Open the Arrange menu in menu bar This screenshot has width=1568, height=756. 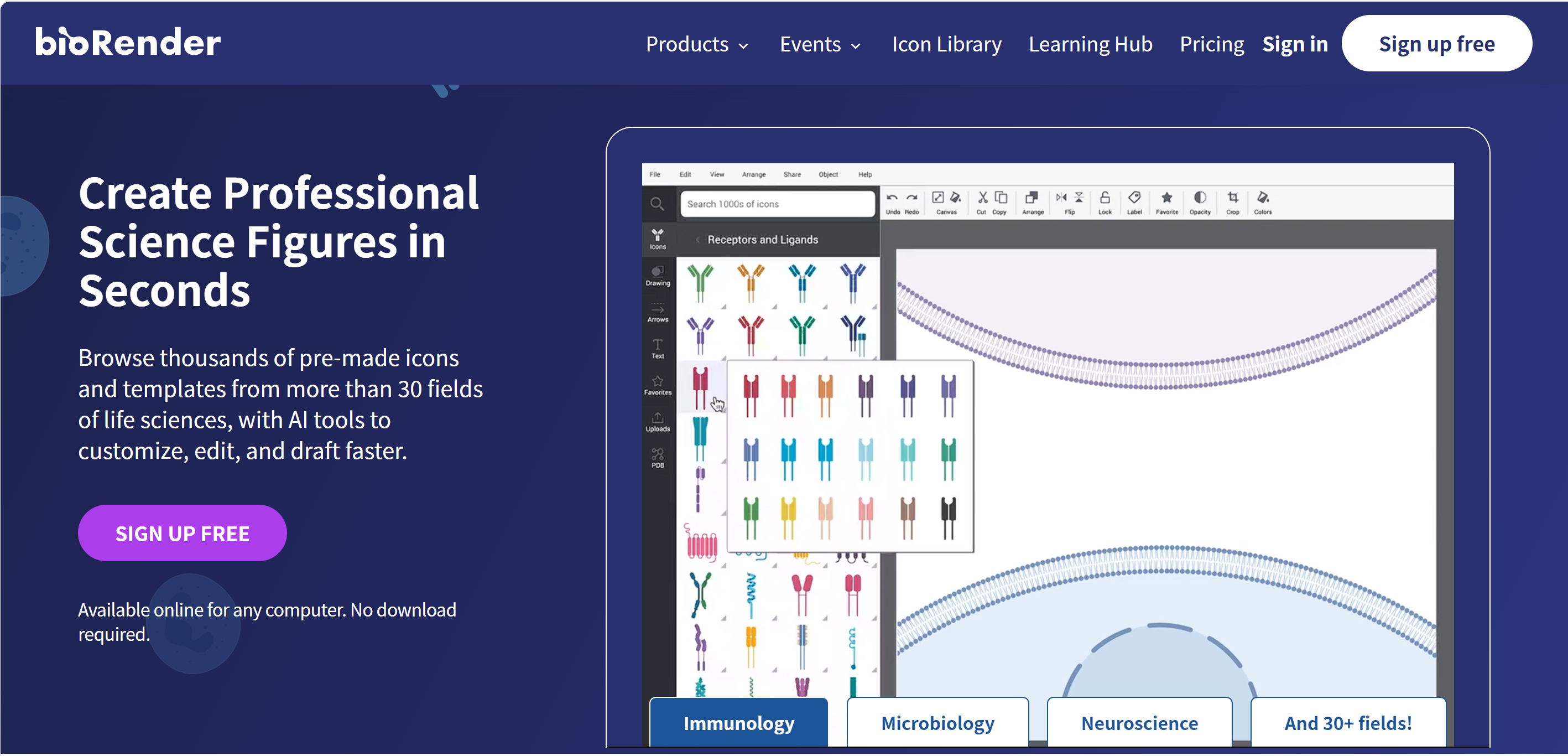pos(753,175)
